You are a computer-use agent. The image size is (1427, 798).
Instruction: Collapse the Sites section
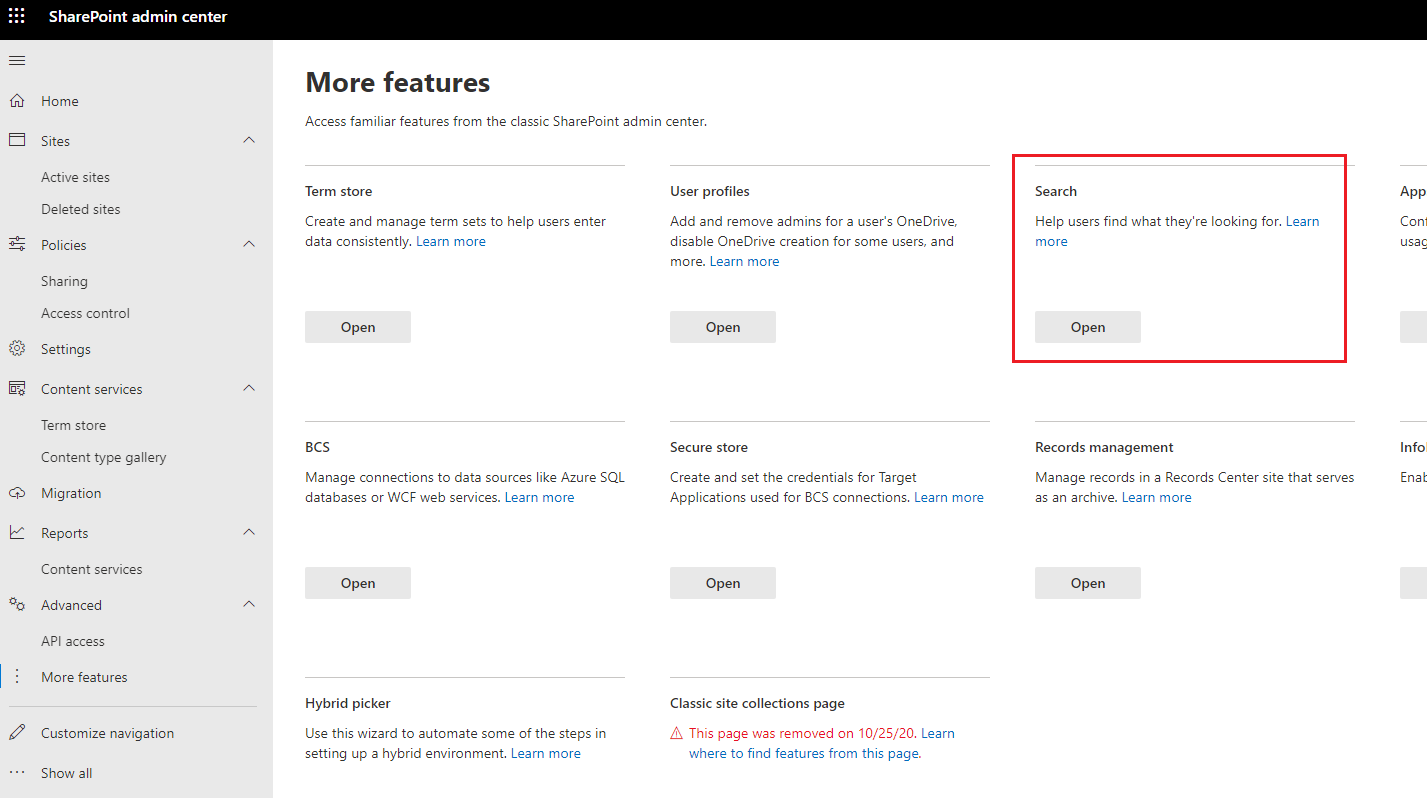(248, 140)
